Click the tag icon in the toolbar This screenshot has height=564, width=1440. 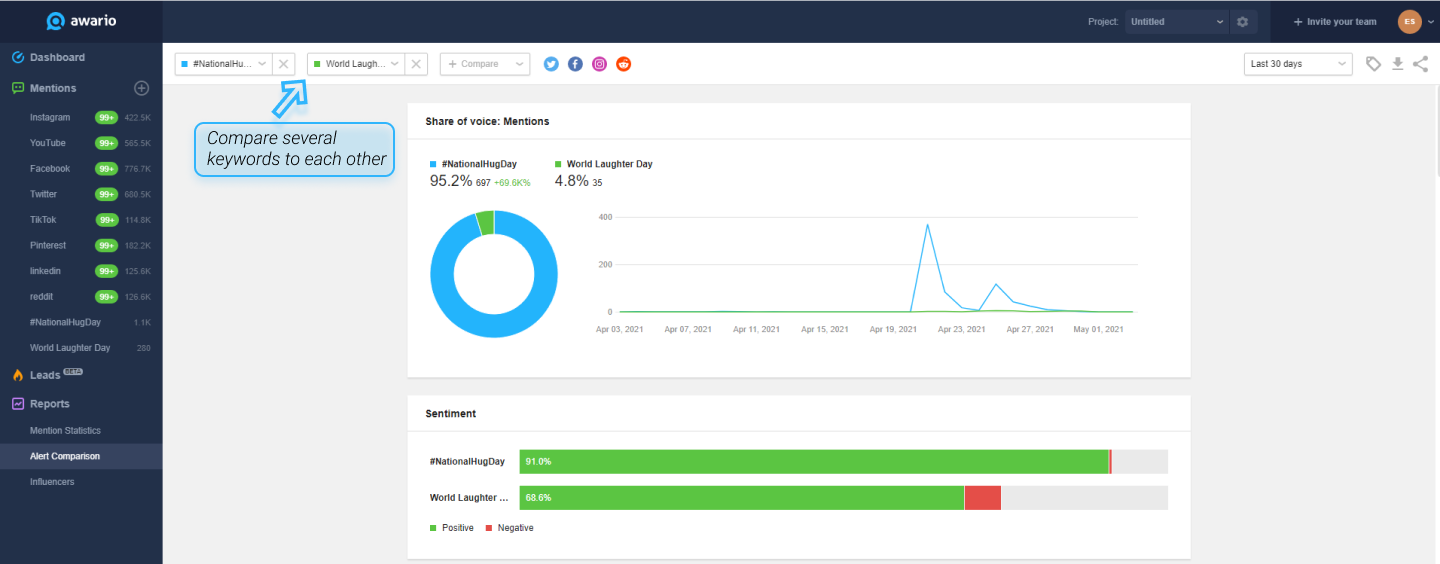1374,64
